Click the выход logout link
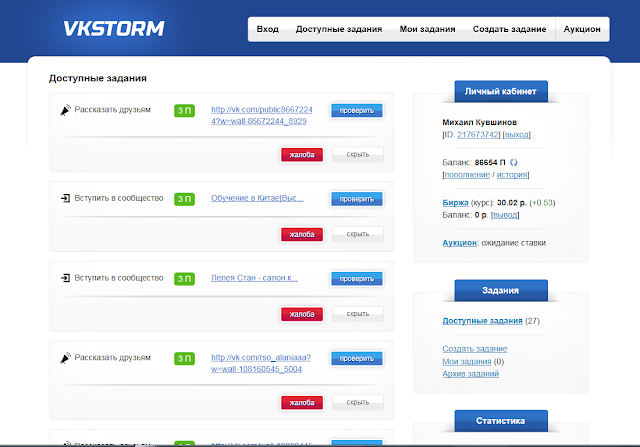Image resolution: width=640 pixels, height=447 pixels. 516,135
